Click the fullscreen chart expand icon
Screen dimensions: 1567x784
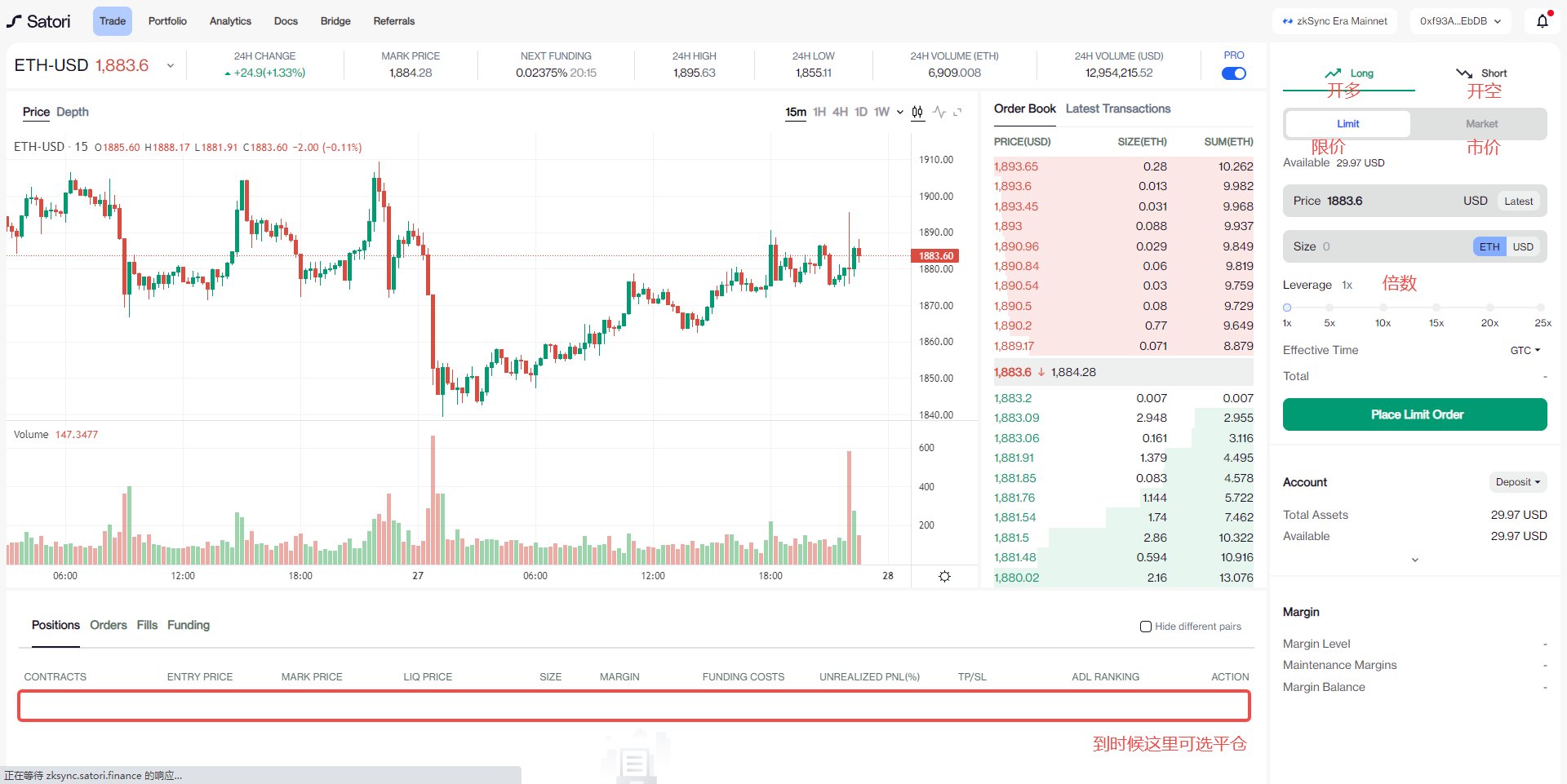click(x=957, y=112)
